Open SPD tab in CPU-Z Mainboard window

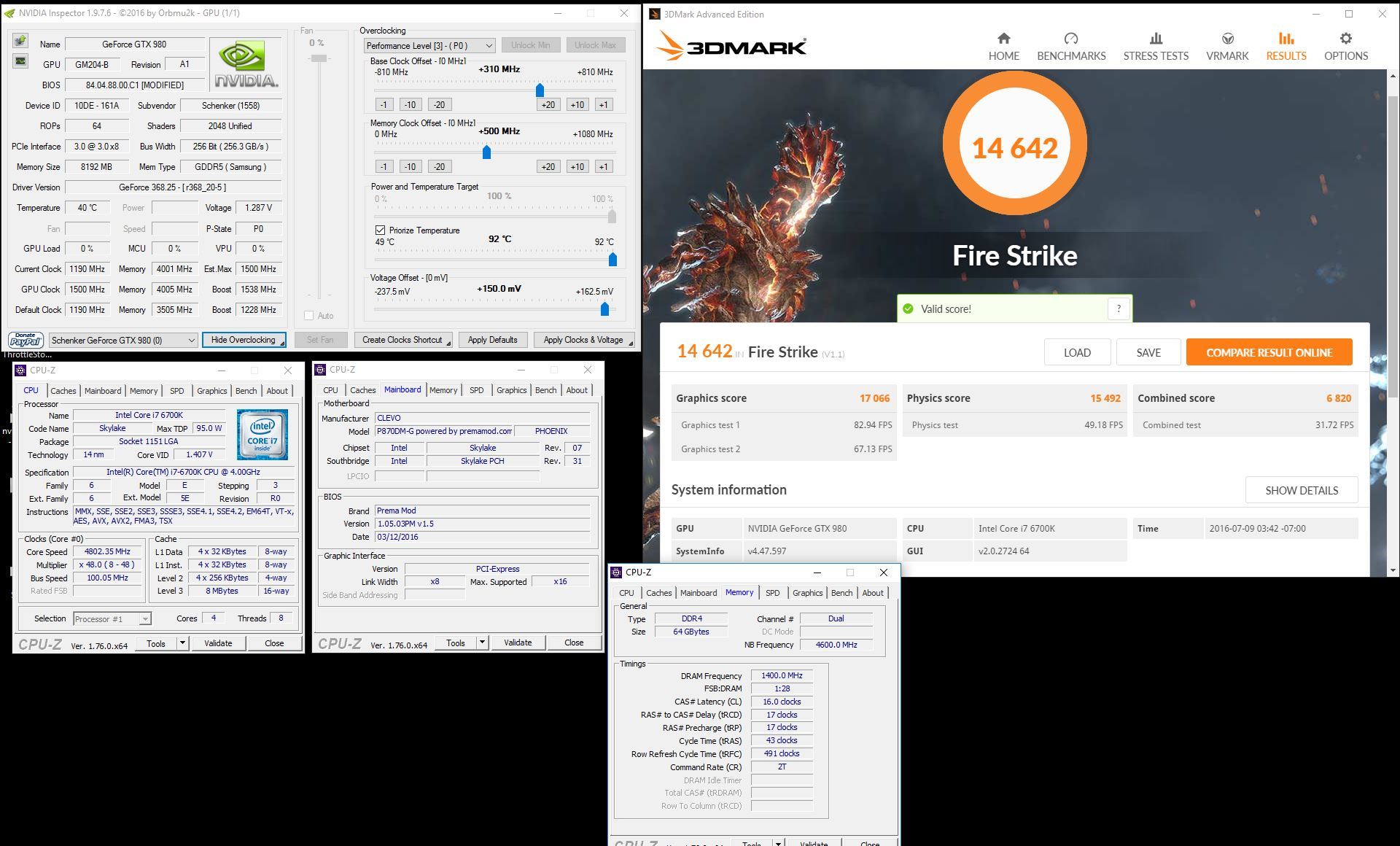476,390
